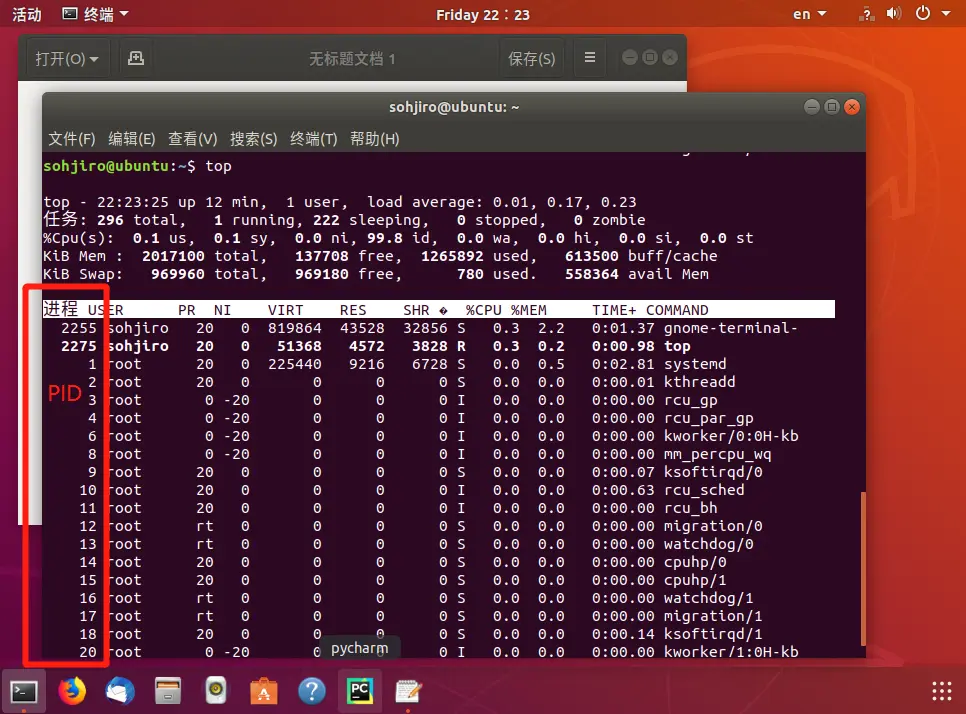Maximize the terminal window
Image resolution: width=966 pixels, height=714 pixels.
pos(832,107)
